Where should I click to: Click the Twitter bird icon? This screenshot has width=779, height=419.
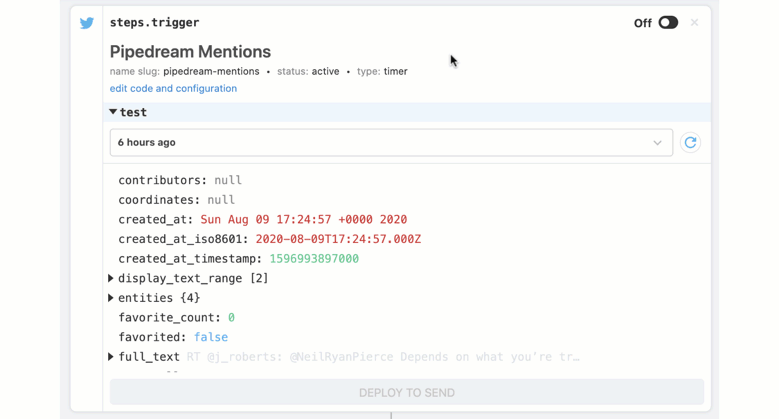point(87,23)
